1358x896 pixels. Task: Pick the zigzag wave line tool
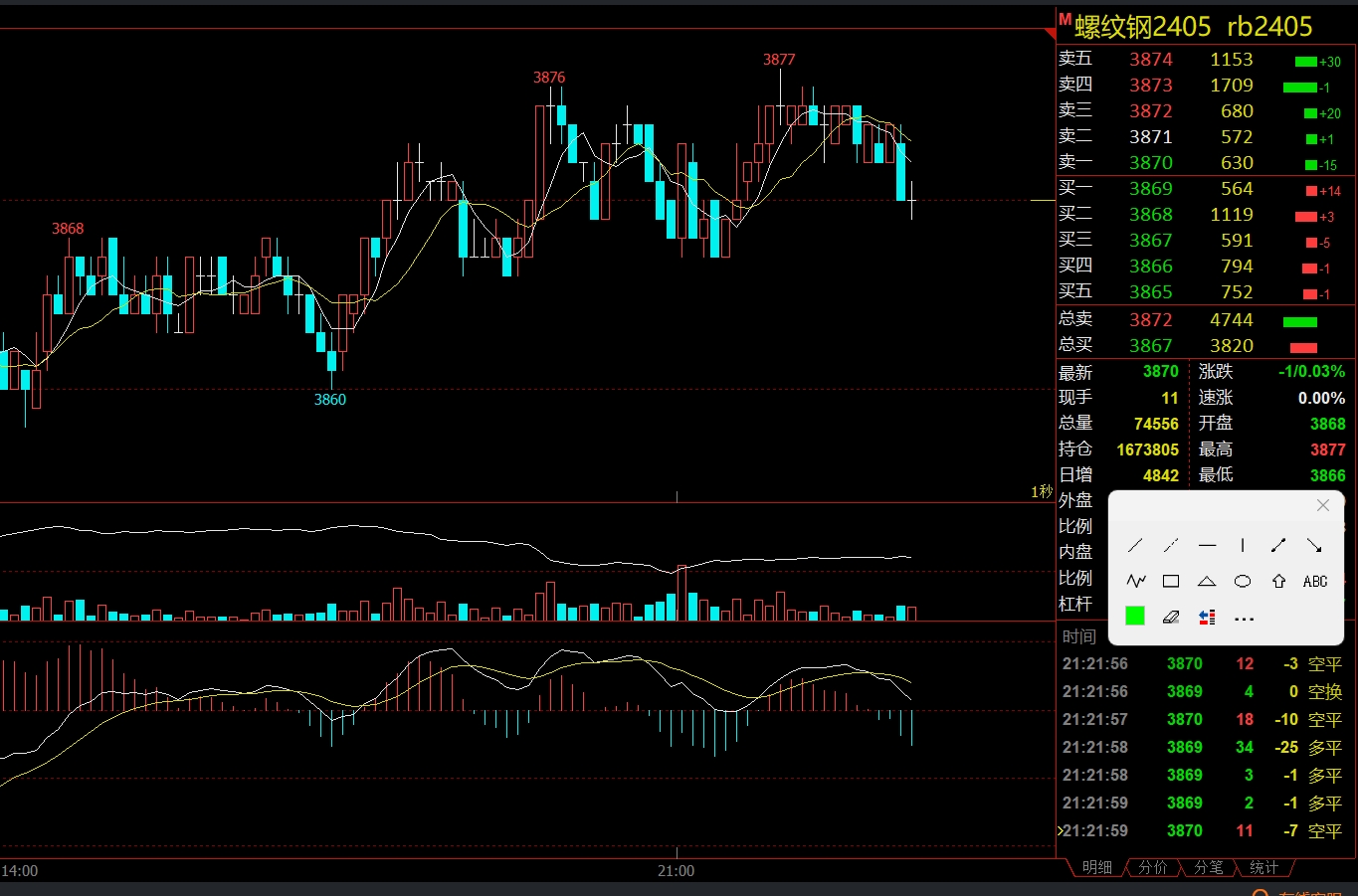point(1135,581)
